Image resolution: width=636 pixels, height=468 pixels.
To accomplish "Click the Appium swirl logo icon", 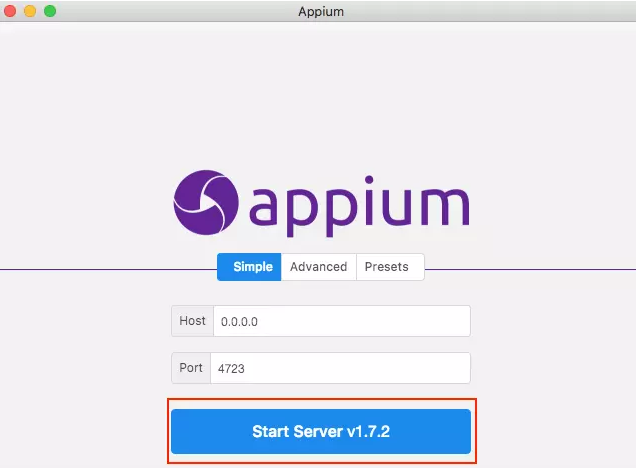I will pos(206,202).
